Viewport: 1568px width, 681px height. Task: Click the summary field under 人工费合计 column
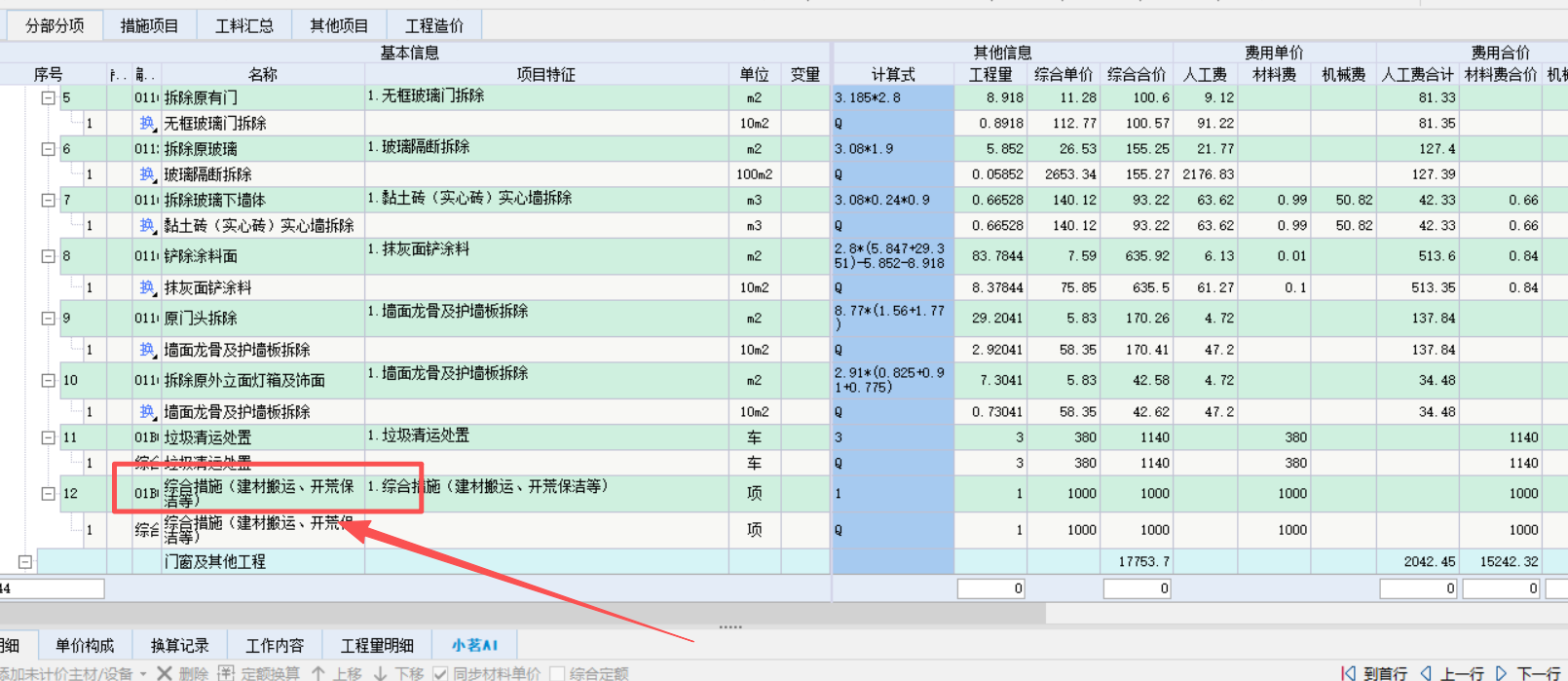click(1418, 588)
